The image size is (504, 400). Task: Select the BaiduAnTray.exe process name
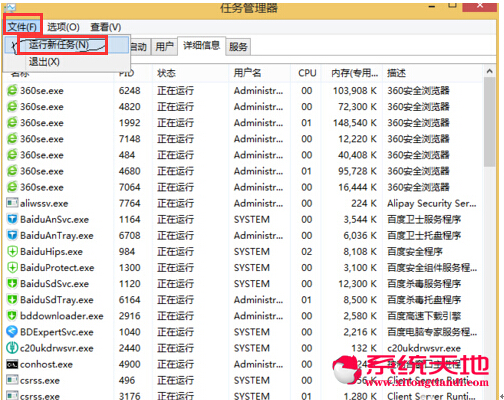(57, 235)
